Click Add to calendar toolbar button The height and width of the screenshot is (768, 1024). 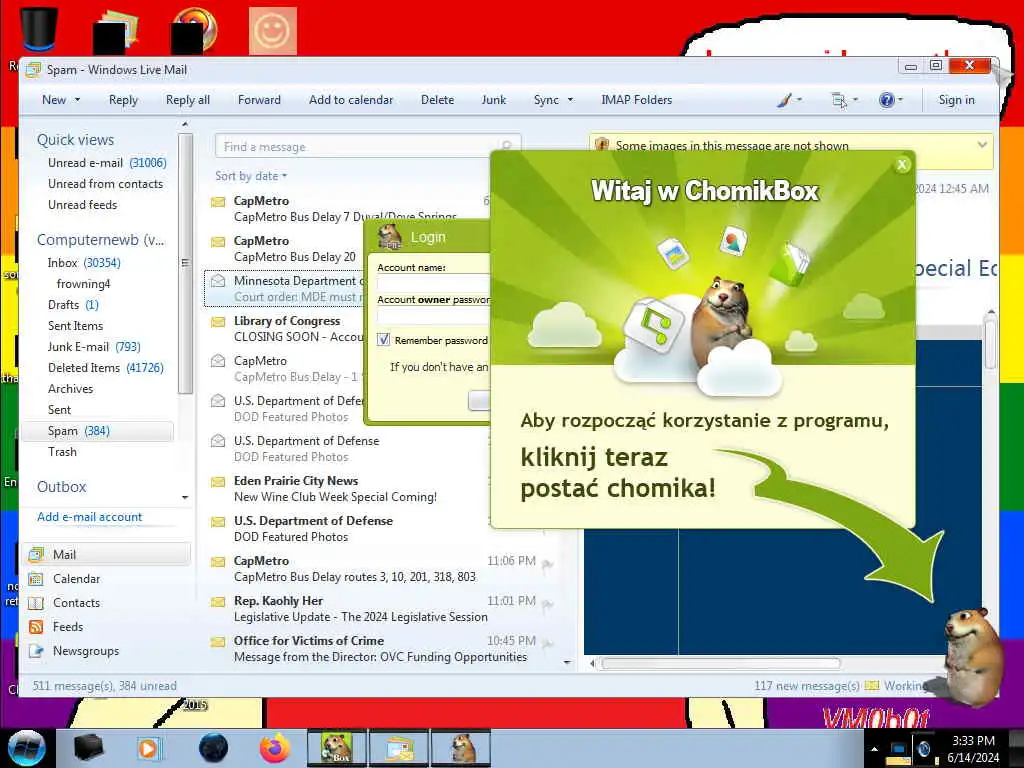point(351,100)
